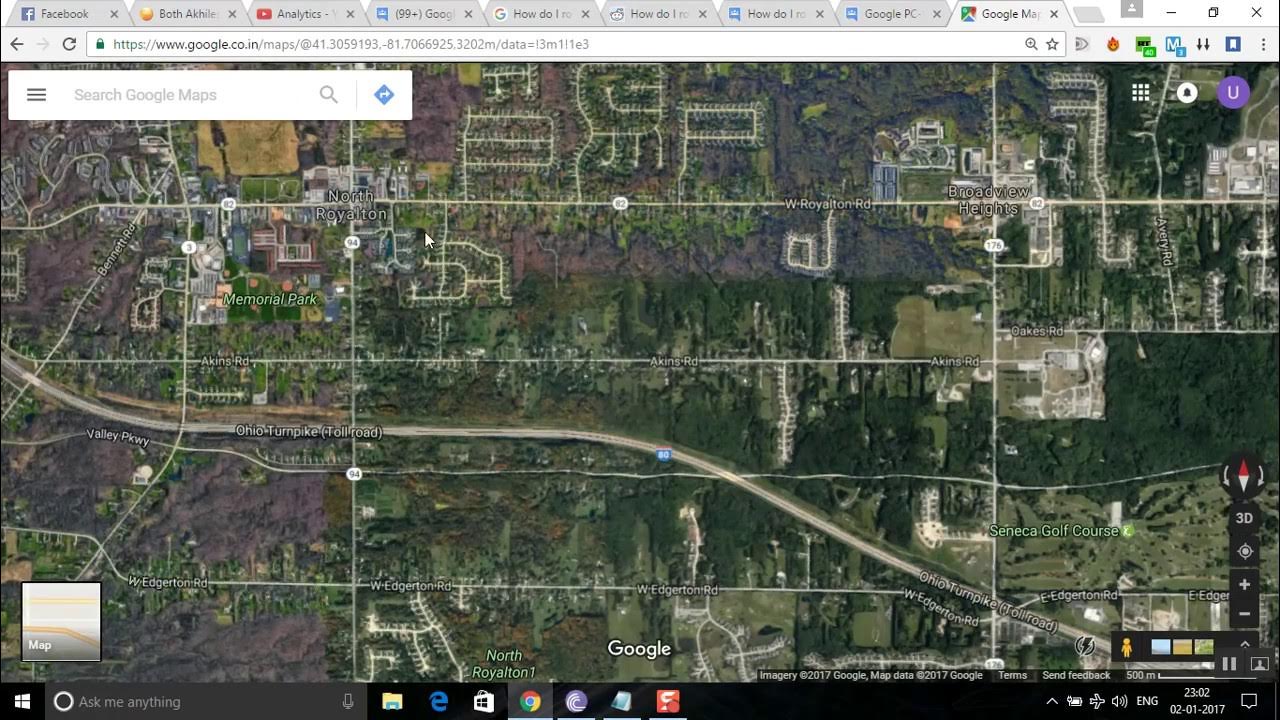Open Google notifications bell
This screenshot has width=1280, height=720.
click(1187, 93)
